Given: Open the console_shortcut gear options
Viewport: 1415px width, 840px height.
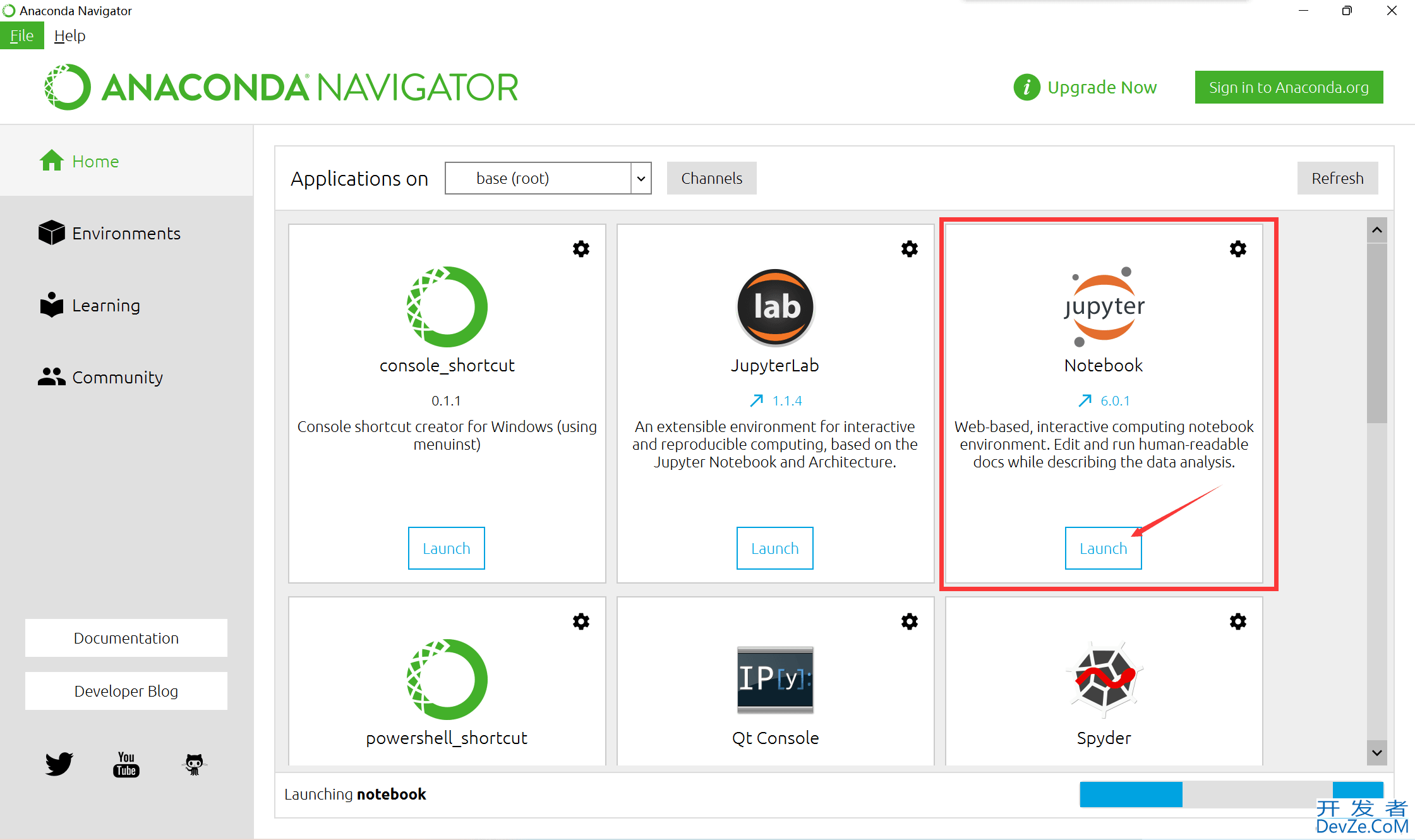Looking at the screenshot, I should (x=581, y=249).
